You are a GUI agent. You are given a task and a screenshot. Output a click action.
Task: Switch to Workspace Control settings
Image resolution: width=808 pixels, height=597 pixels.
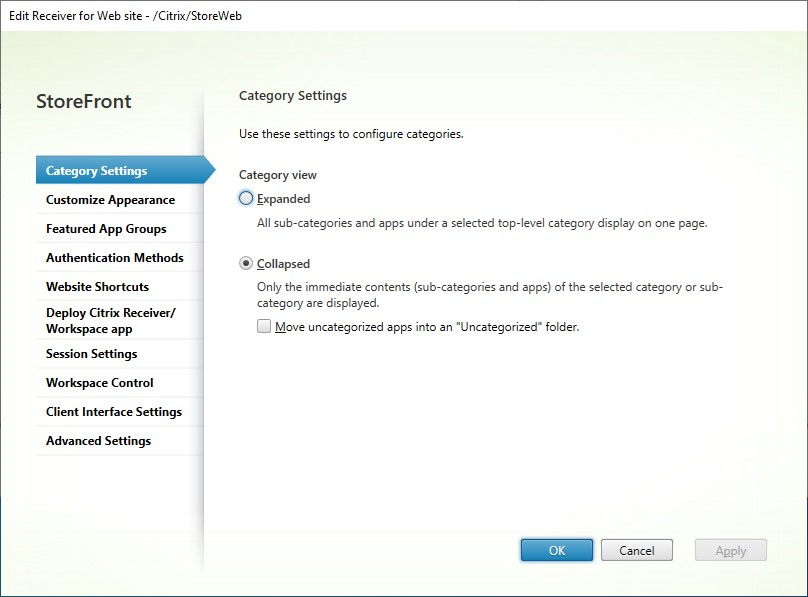coord(99,382)
